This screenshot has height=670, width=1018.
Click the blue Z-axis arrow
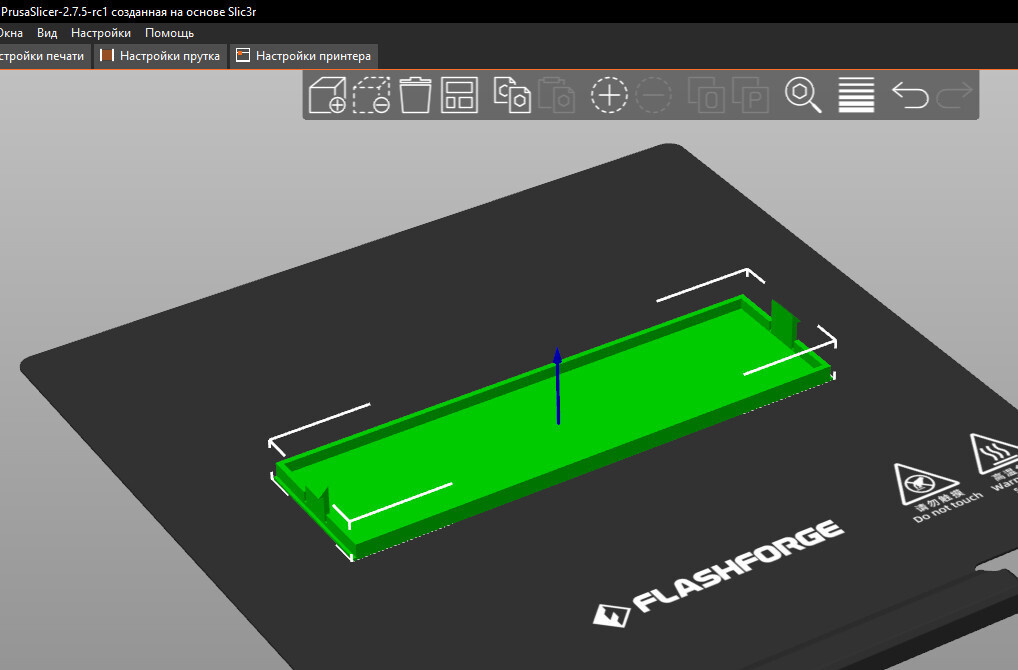[558, 386]
